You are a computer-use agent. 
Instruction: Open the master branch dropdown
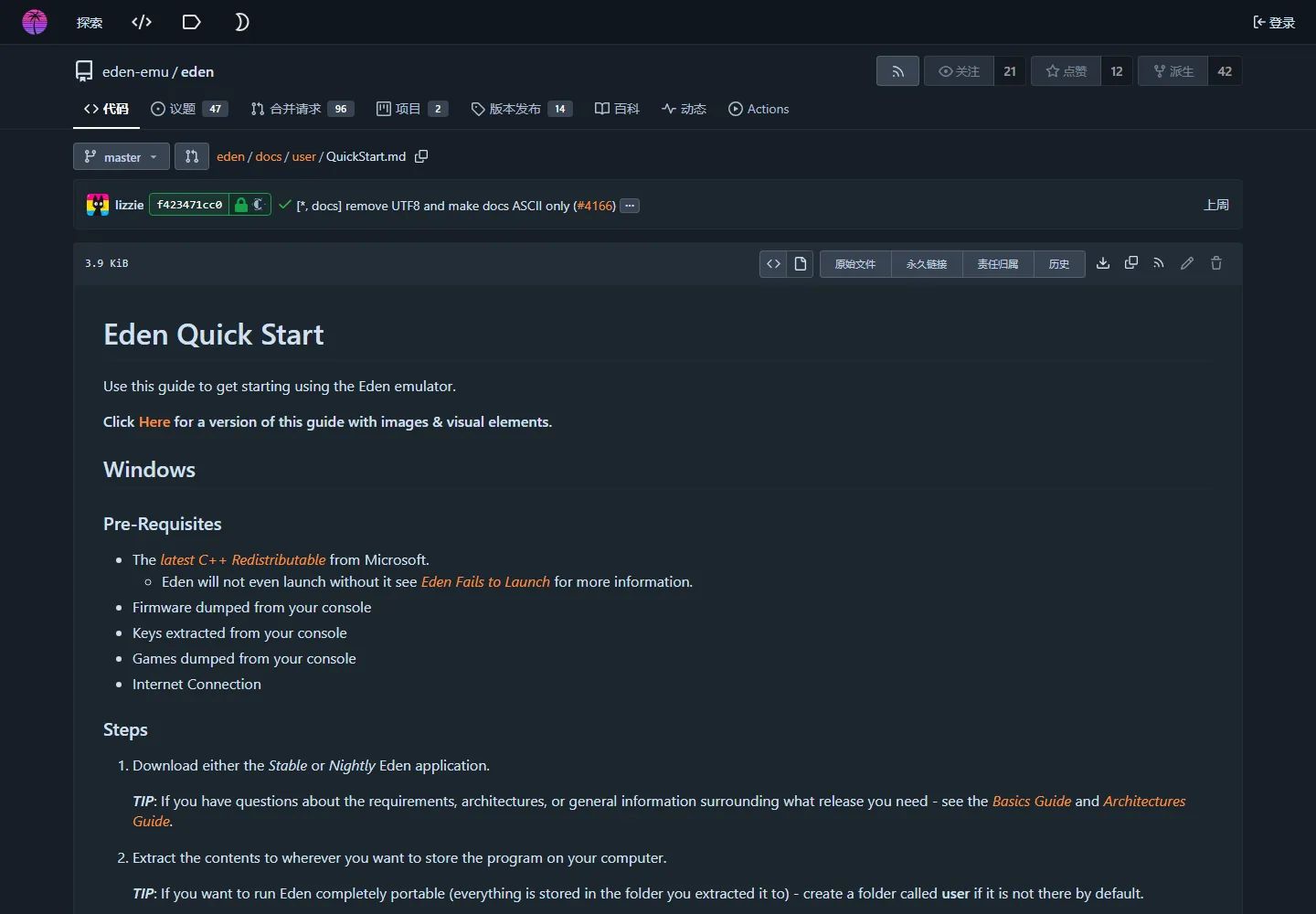(x=122, y=157)
